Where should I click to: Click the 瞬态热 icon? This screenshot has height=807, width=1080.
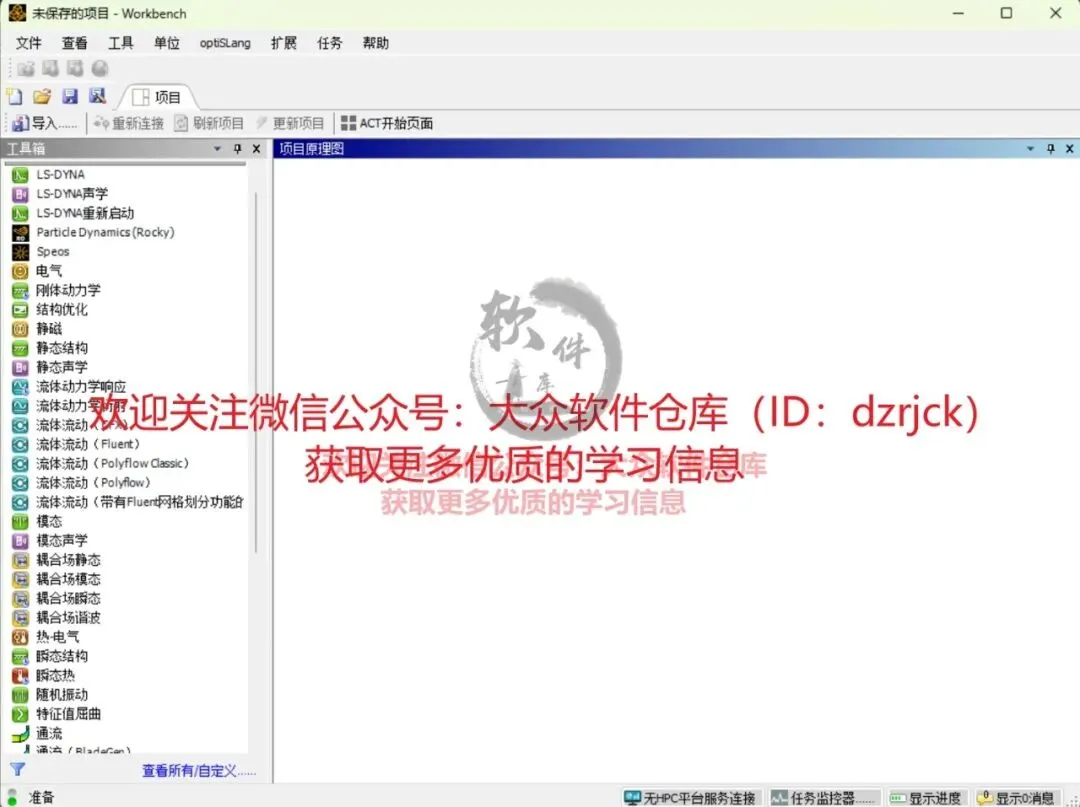[x=20, y=676]
